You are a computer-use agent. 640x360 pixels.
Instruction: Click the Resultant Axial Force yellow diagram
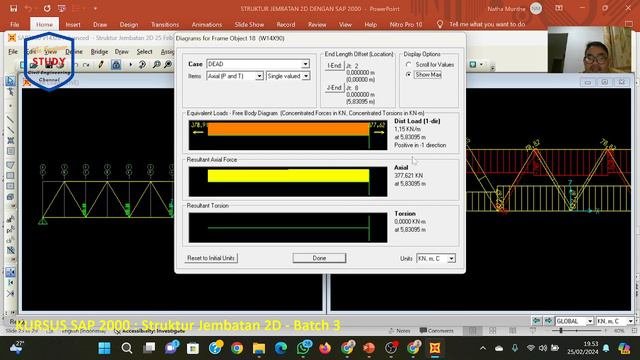pyautogui.click(x=288, y=176)
